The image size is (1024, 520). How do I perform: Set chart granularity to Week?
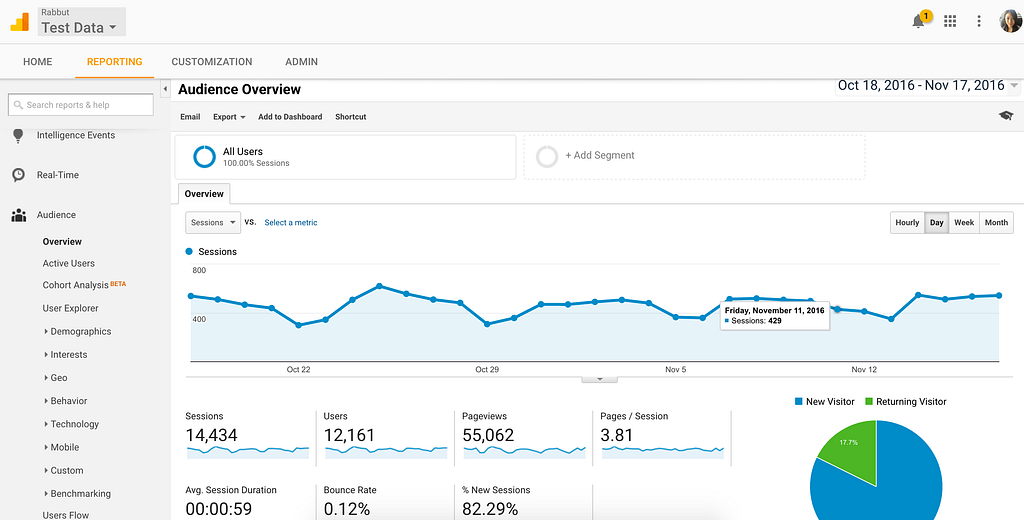pos(964,223)
